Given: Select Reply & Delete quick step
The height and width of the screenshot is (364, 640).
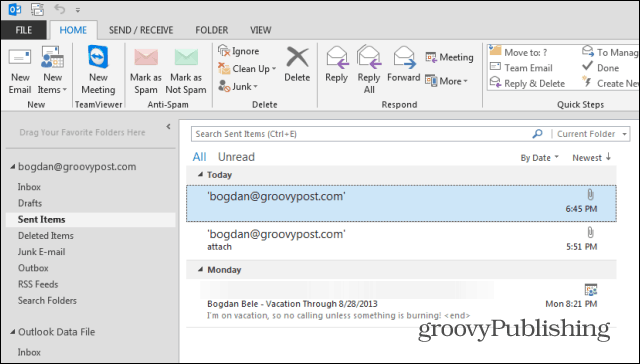Looking at the screenshot, I should pos(527,83).
